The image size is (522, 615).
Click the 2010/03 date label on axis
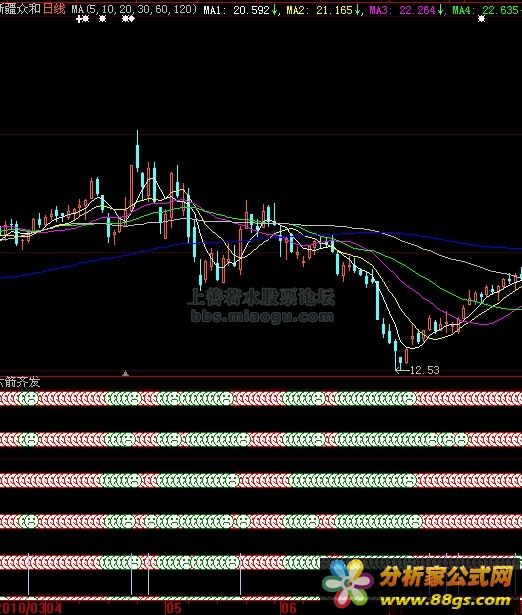click(23, 609)
